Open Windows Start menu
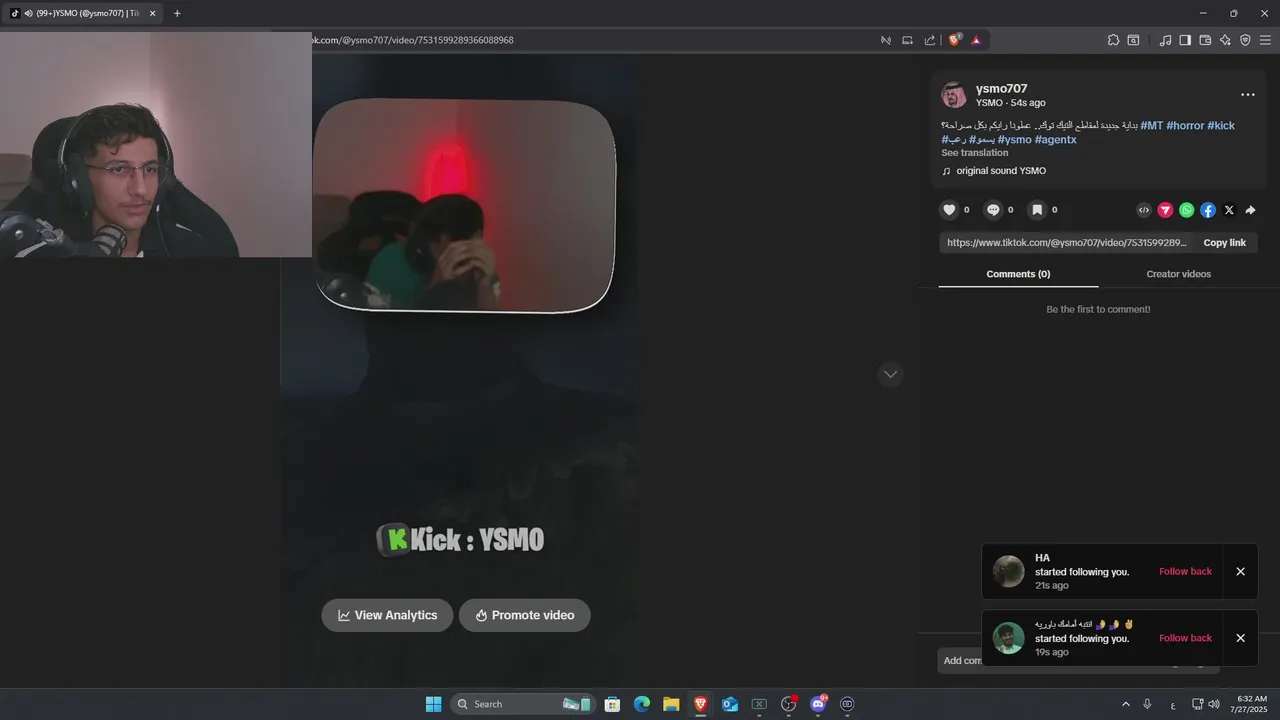This screenshot has width=1280, height=720. pyautogui.click(x=433, y=704)
